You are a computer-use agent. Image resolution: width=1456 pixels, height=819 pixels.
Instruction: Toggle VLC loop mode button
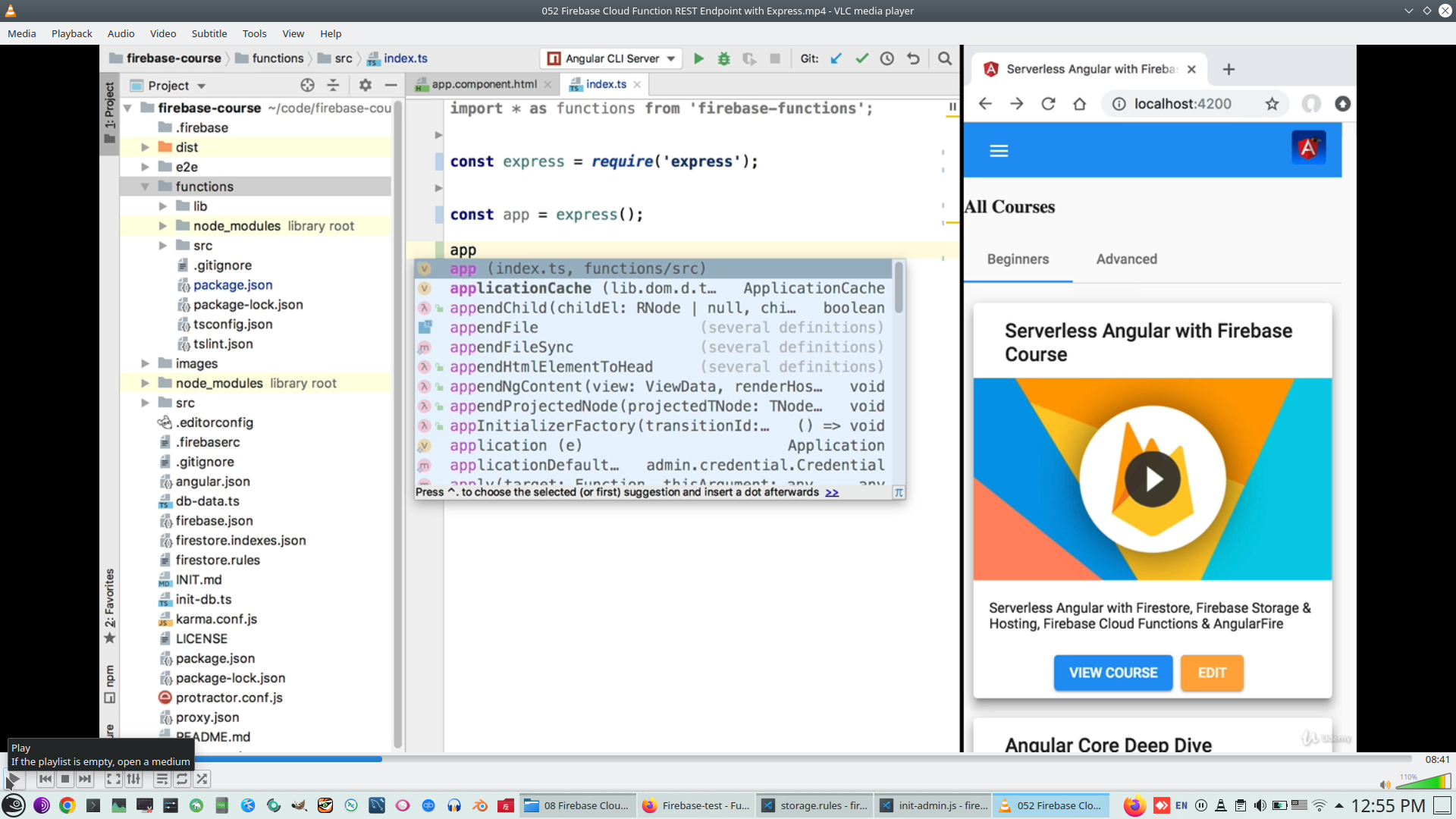182,779
